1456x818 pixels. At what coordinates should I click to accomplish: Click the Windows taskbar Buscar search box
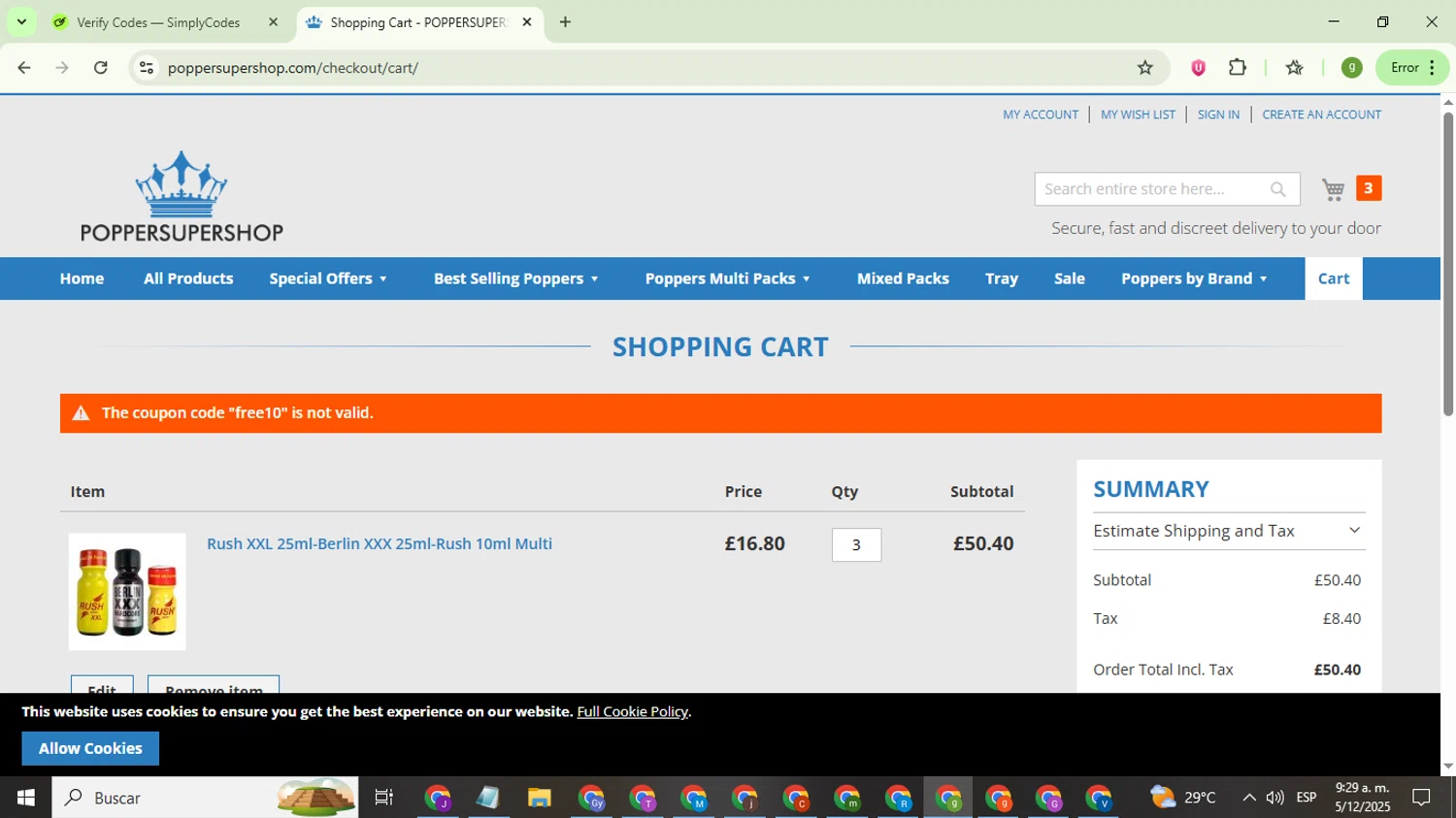pos(205,798)
